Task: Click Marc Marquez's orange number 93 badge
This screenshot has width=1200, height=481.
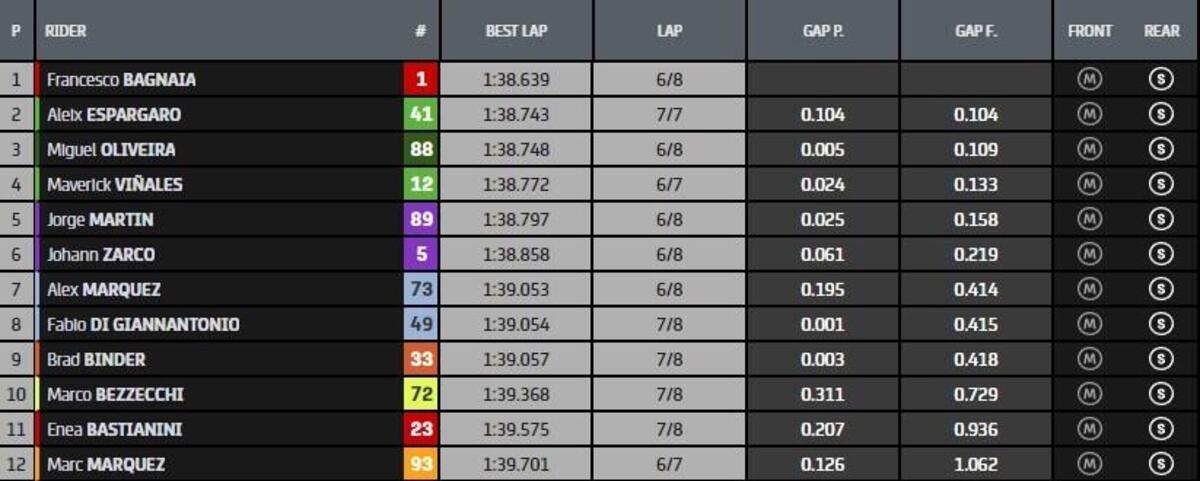Action: [x=421, y=464]
